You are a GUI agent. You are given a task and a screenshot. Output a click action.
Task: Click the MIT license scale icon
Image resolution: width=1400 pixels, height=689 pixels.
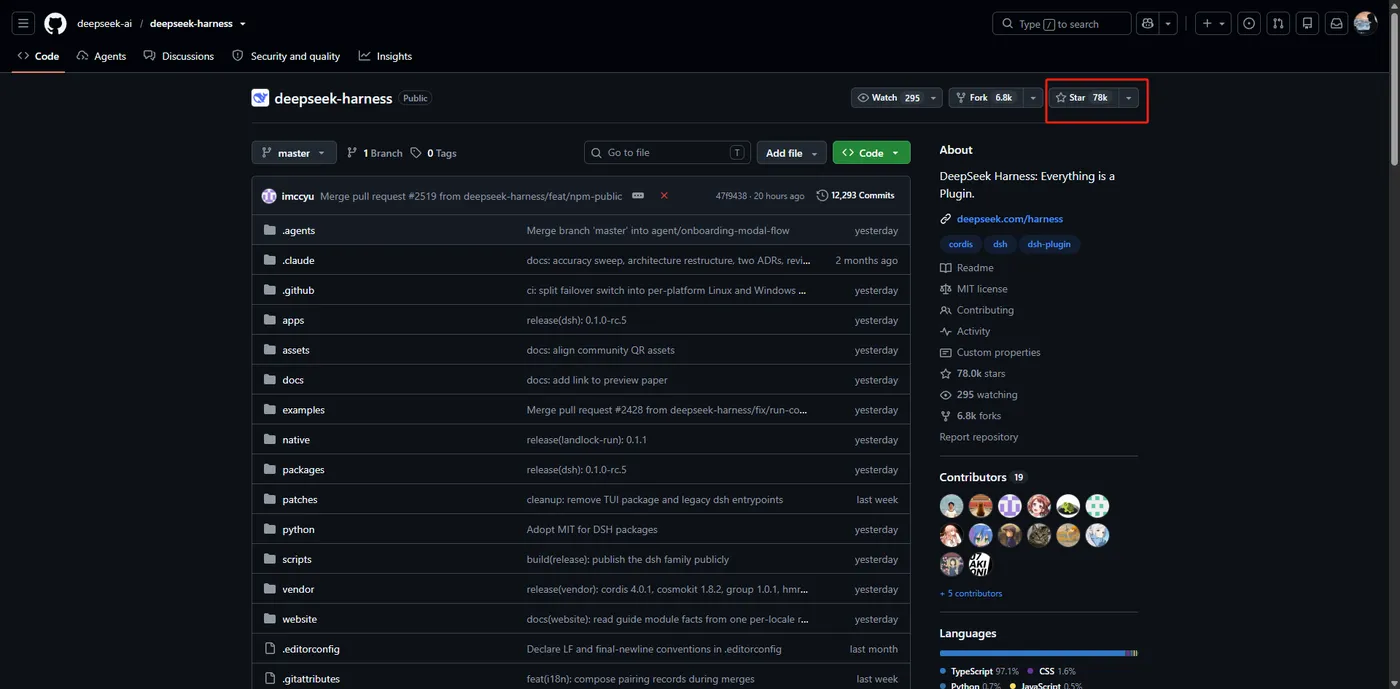(x=946, y=289)
